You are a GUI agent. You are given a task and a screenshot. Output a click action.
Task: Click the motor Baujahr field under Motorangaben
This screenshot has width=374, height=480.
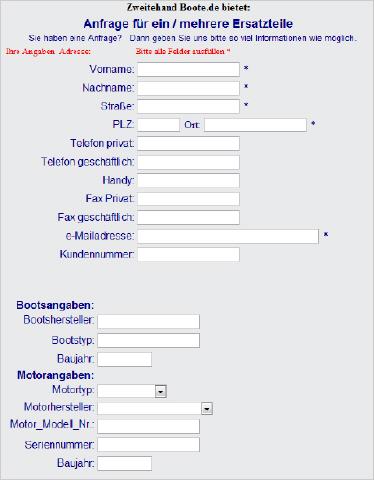tap(124, 463)
